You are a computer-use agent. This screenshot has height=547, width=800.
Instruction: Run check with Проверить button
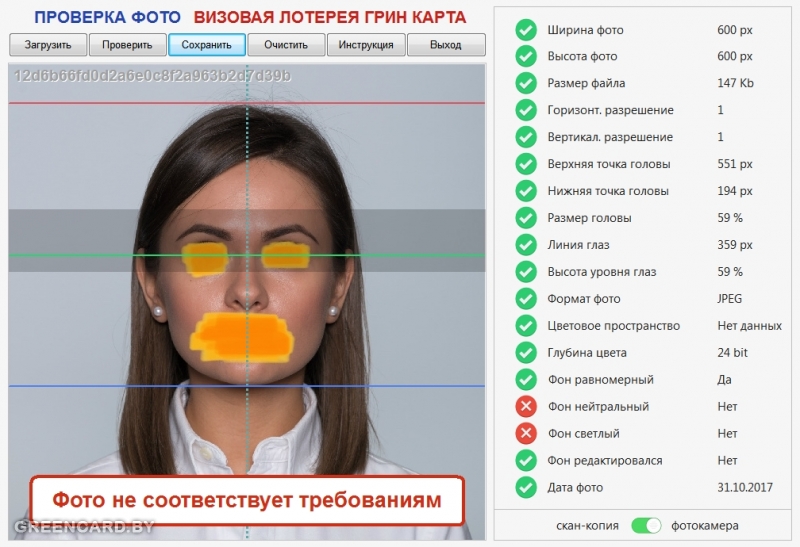coord(128,45)
